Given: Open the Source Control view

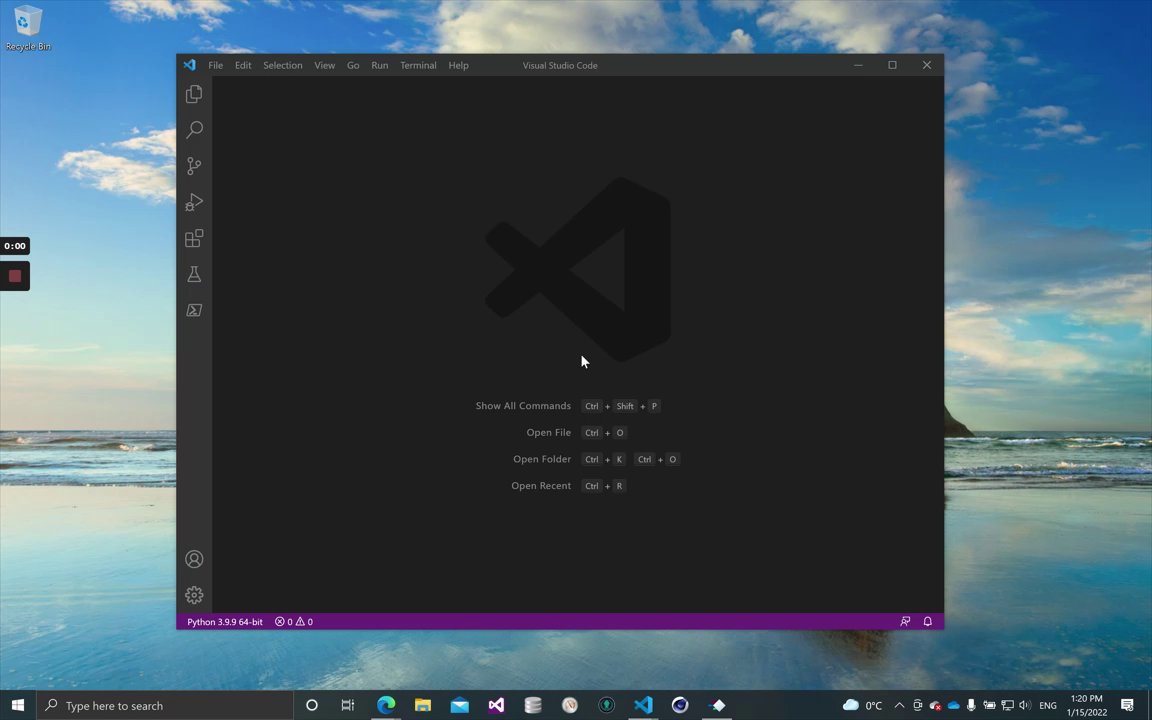Looking at the screenshot, I should click(x=194, y=166).
